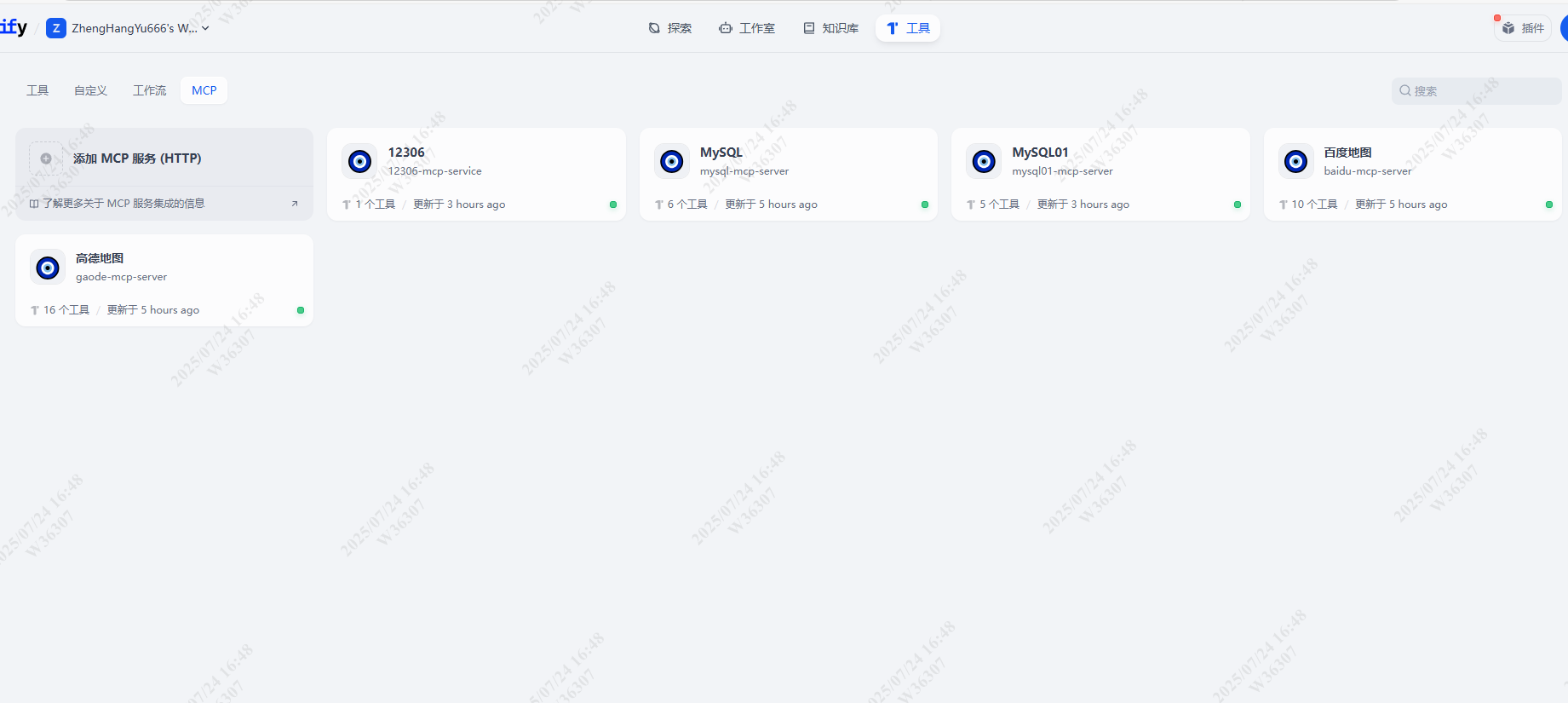This screenshot has width=1568, height=703.
Task: Click the 12306 MCP server icon
Action: click(359, 161)
